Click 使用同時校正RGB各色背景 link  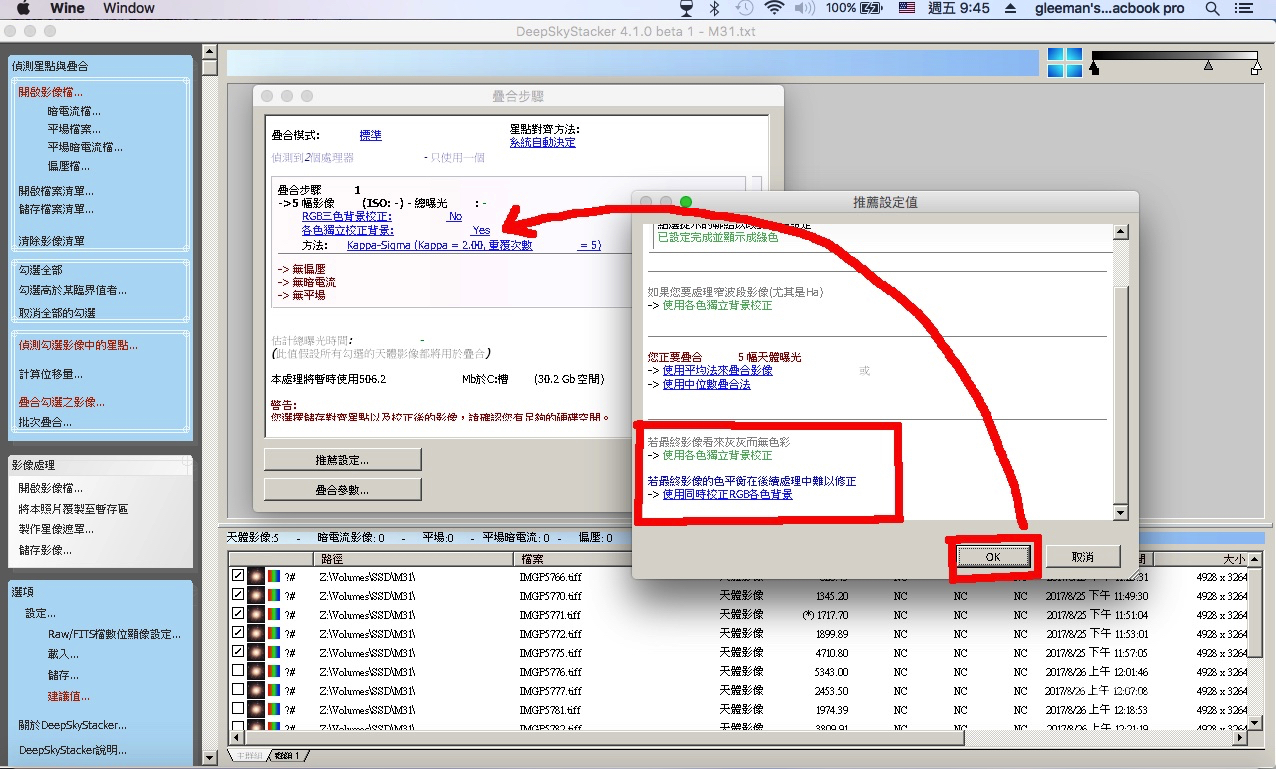pyautogui.click(x=727, y=494)
